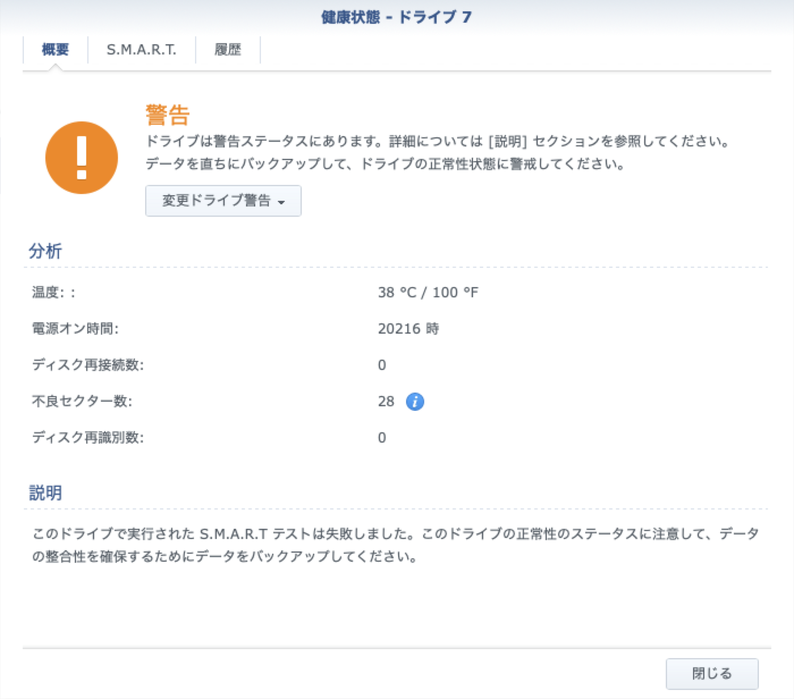
Task: Click the orange warning exclamation icon
Action: coord(81,158)
